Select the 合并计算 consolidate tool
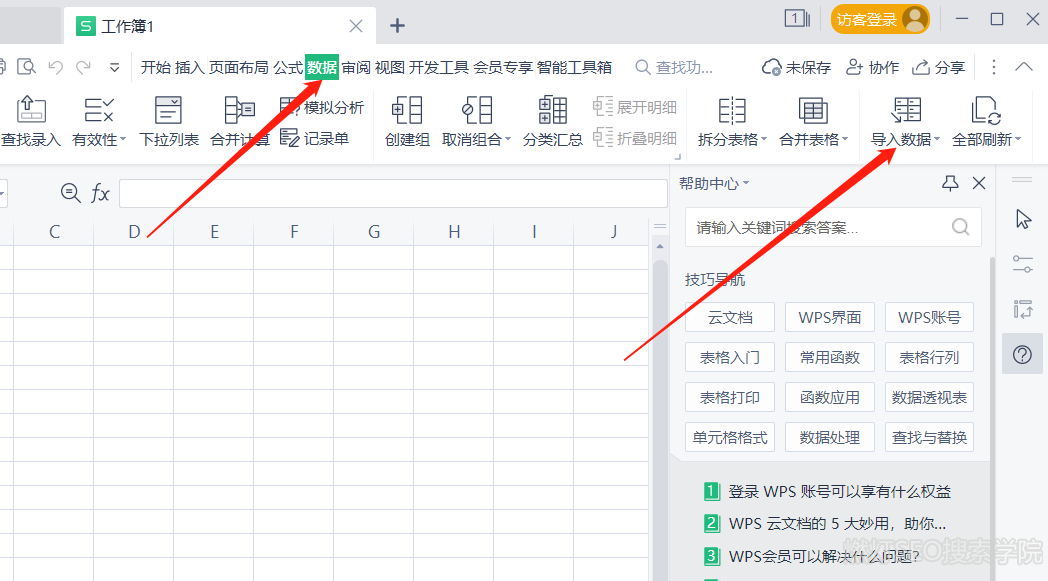The width and height of the screenshot is (1048, 581). pyautogui.click(x=239, y=120)
